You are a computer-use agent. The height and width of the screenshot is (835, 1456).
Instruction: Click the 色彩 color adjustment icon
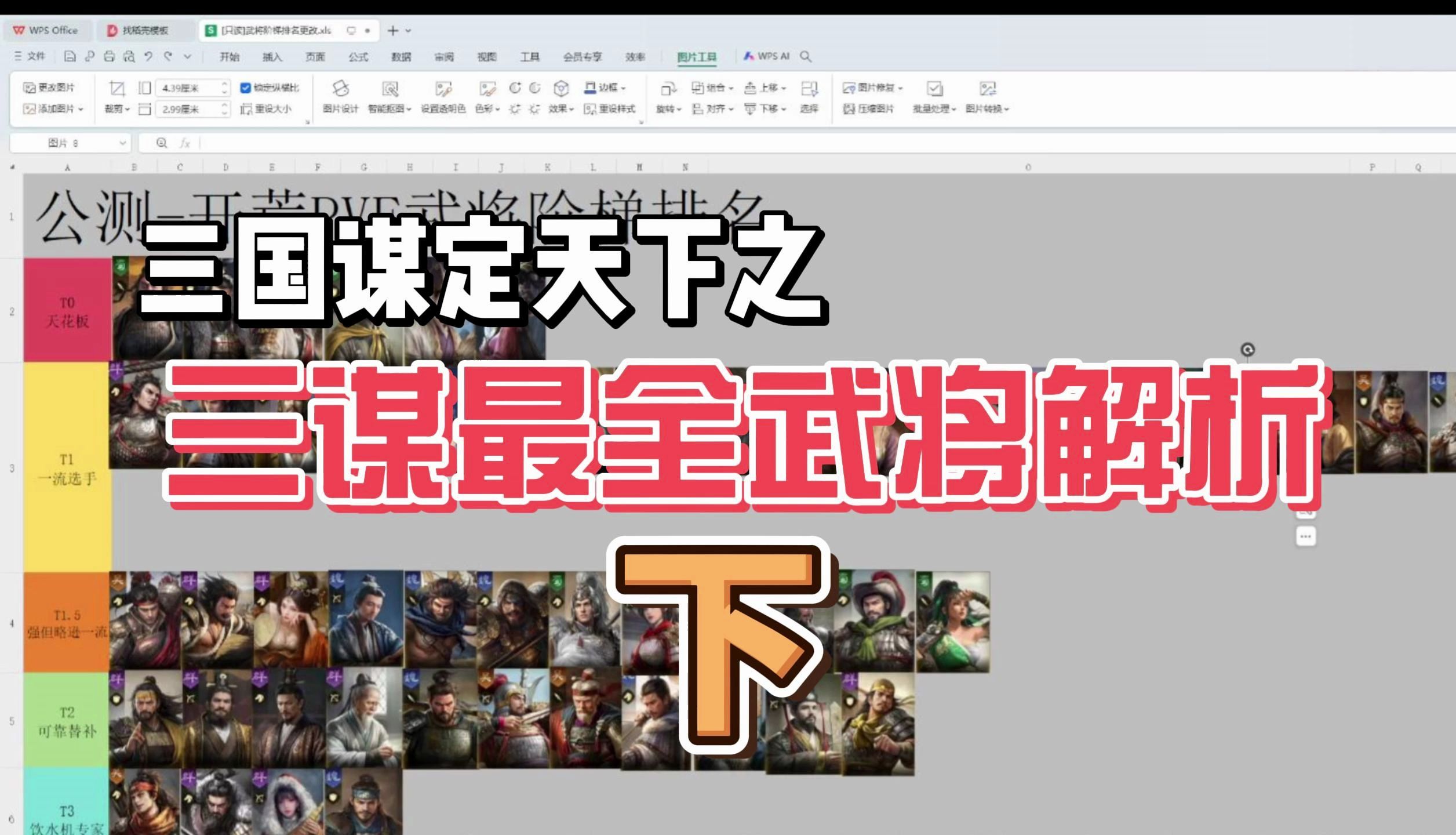coord(487,88)
